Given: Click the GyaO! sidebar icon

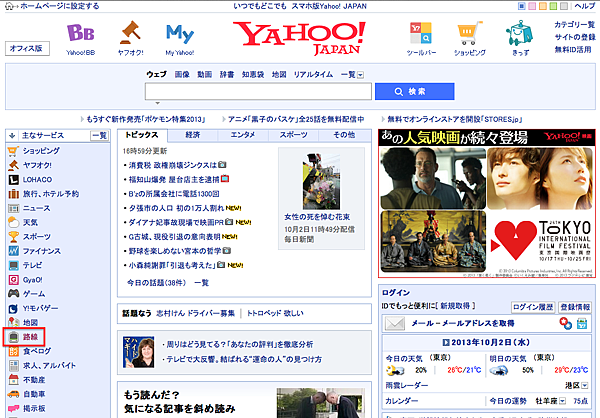Looking at the screenshot, I should pos(13,280).
